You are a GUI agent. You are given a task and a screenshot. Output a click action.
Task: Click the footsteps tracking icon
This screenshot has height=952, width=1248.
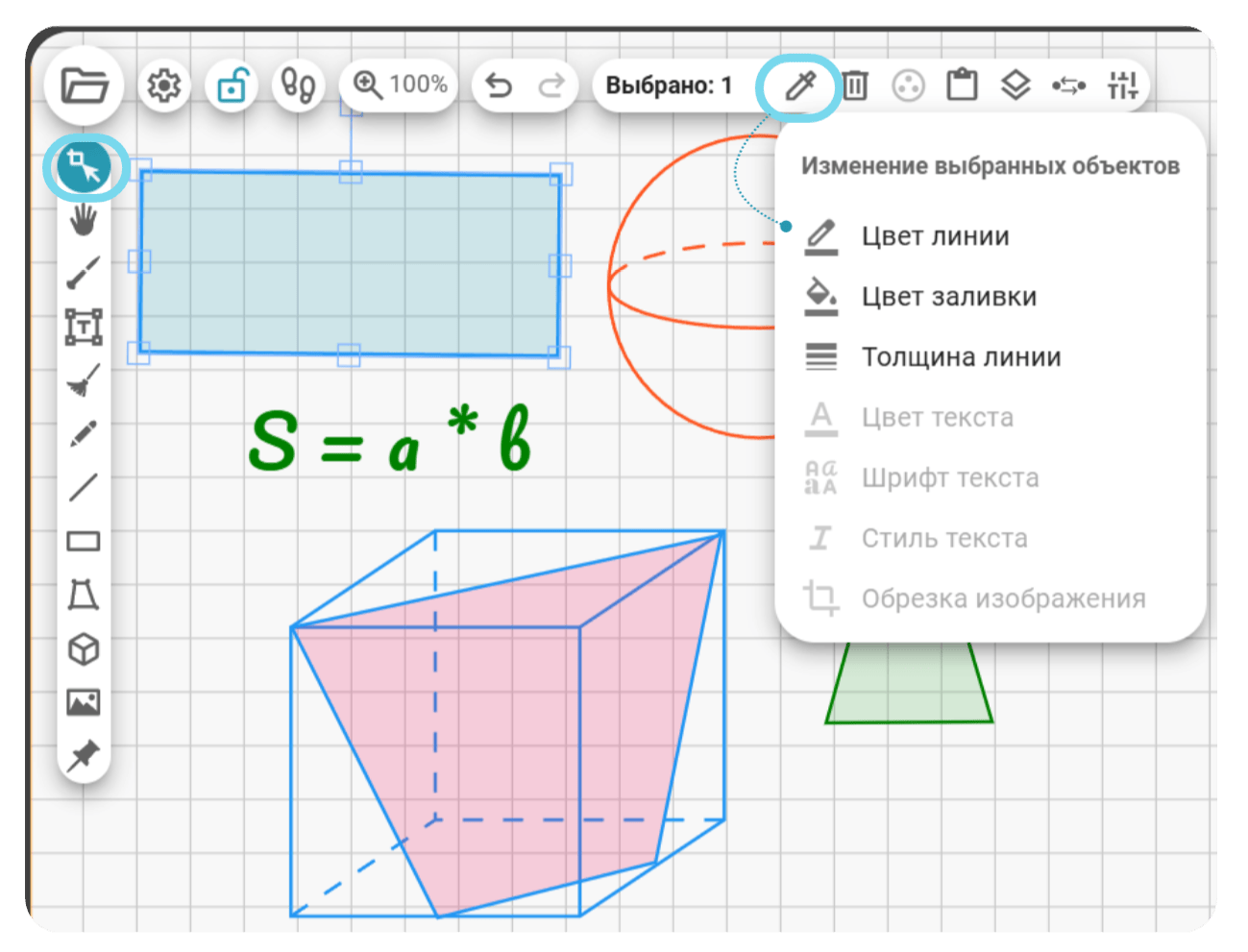(x=298, y=85)
